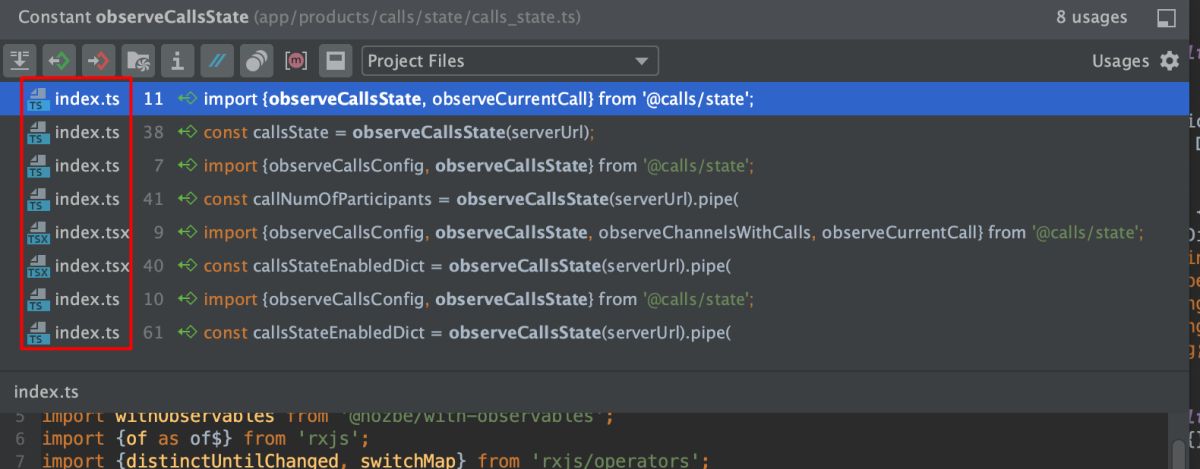The width and height of the screenshot is (1200, 469).
Task: Click gutter line number 6 in preview
Action: (x=19, y=438)
